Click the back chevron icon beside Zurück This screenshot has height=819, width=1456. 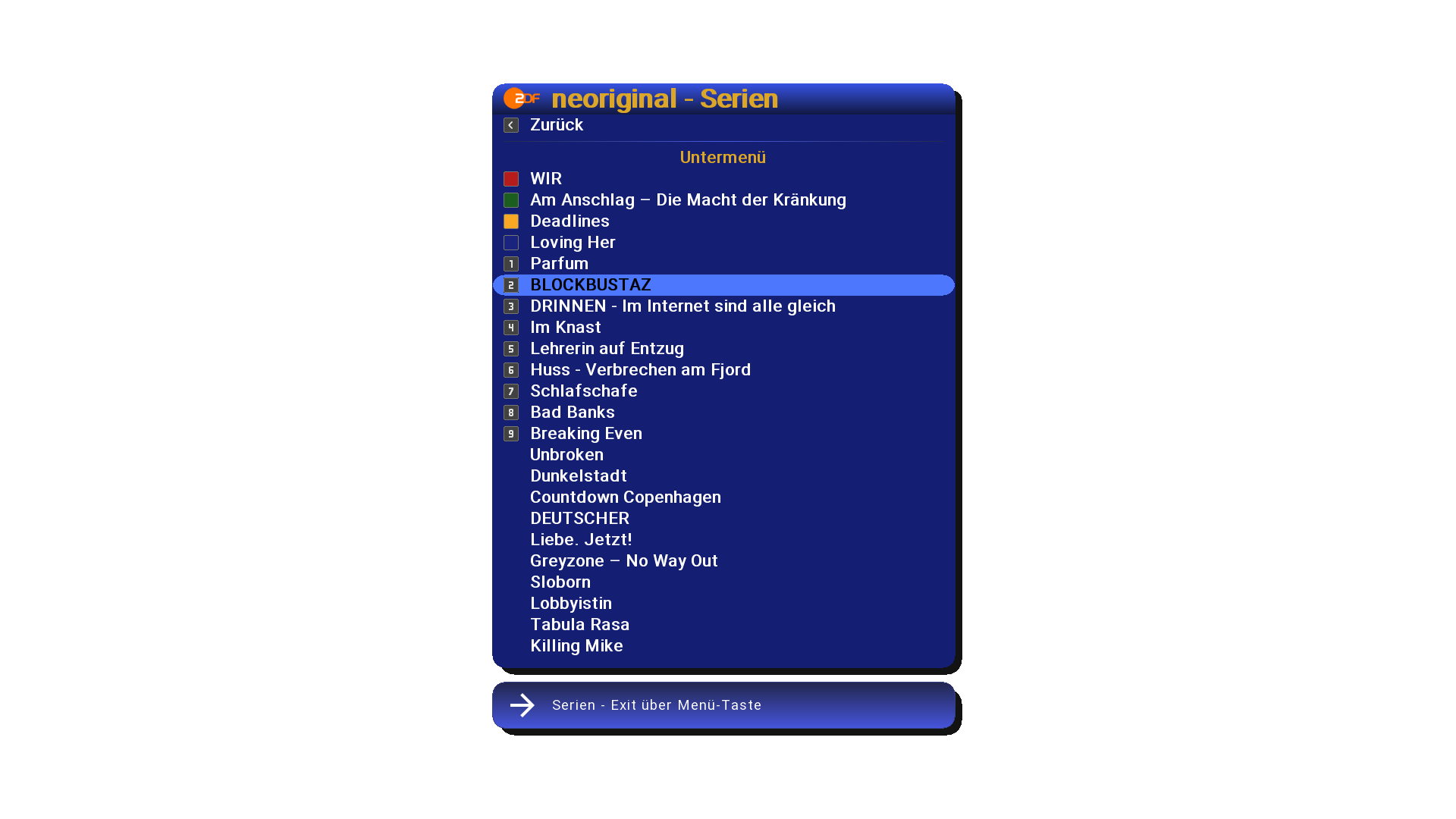click(x=511, y=125)
